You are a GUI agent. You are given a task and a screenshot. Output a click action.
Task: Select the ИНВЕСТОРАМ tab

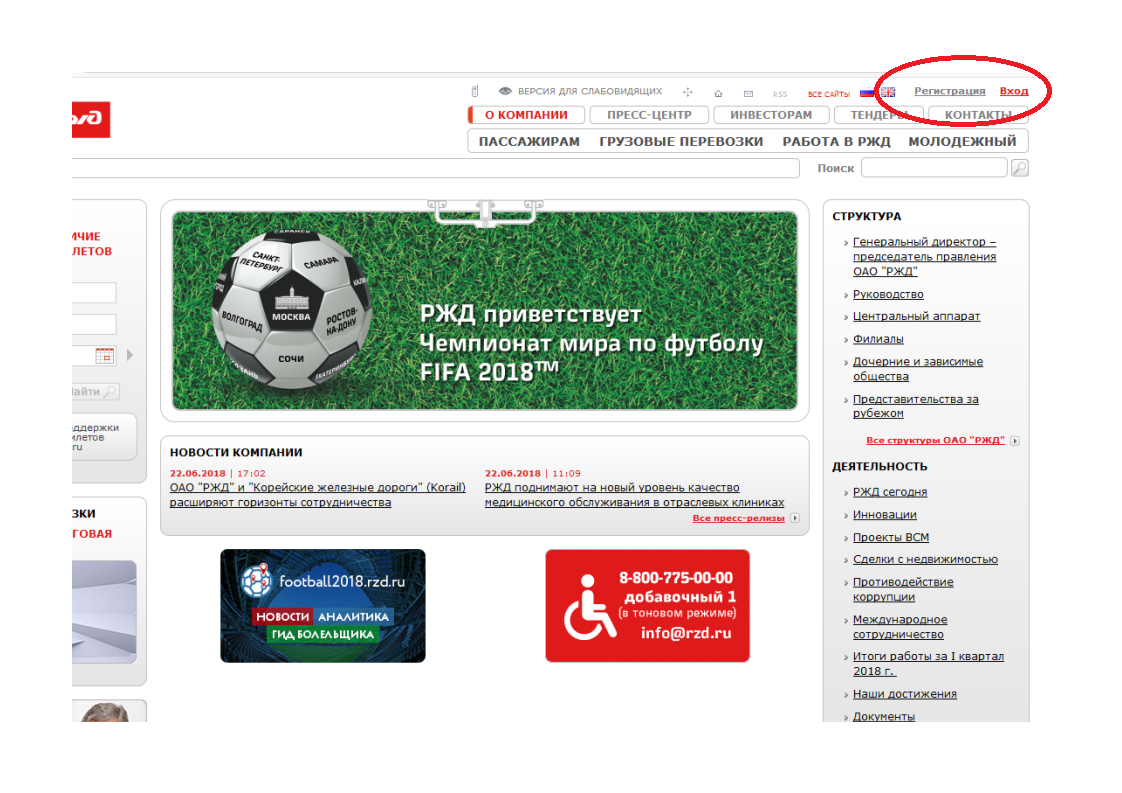click(x=771, y=115)
